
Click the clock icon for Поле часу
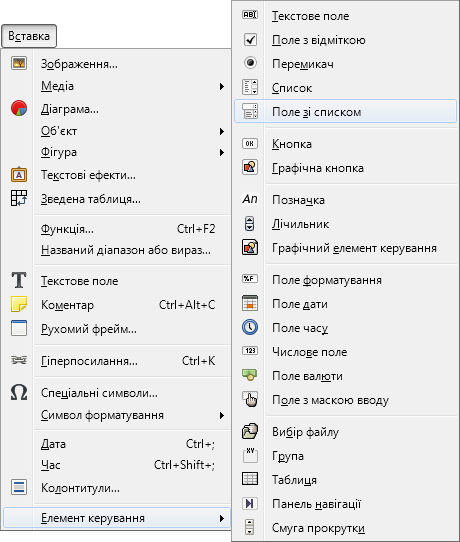point(250,327)
